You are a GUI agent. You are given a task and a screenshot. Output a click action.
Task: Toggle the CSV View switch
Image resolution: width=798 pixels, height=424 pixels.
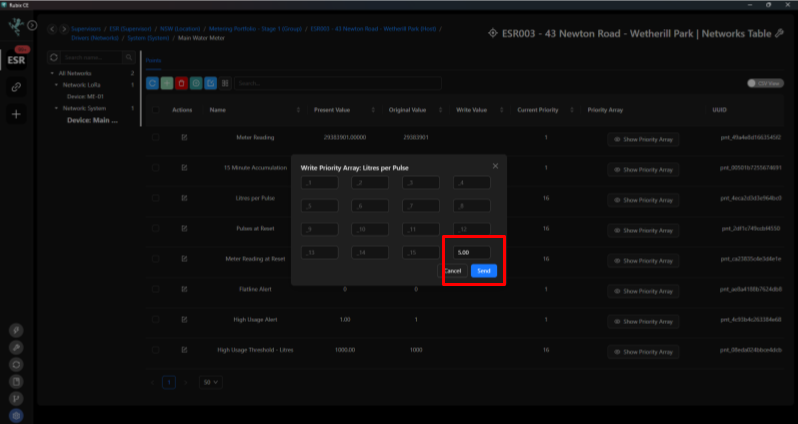click(x=765, y=83)
